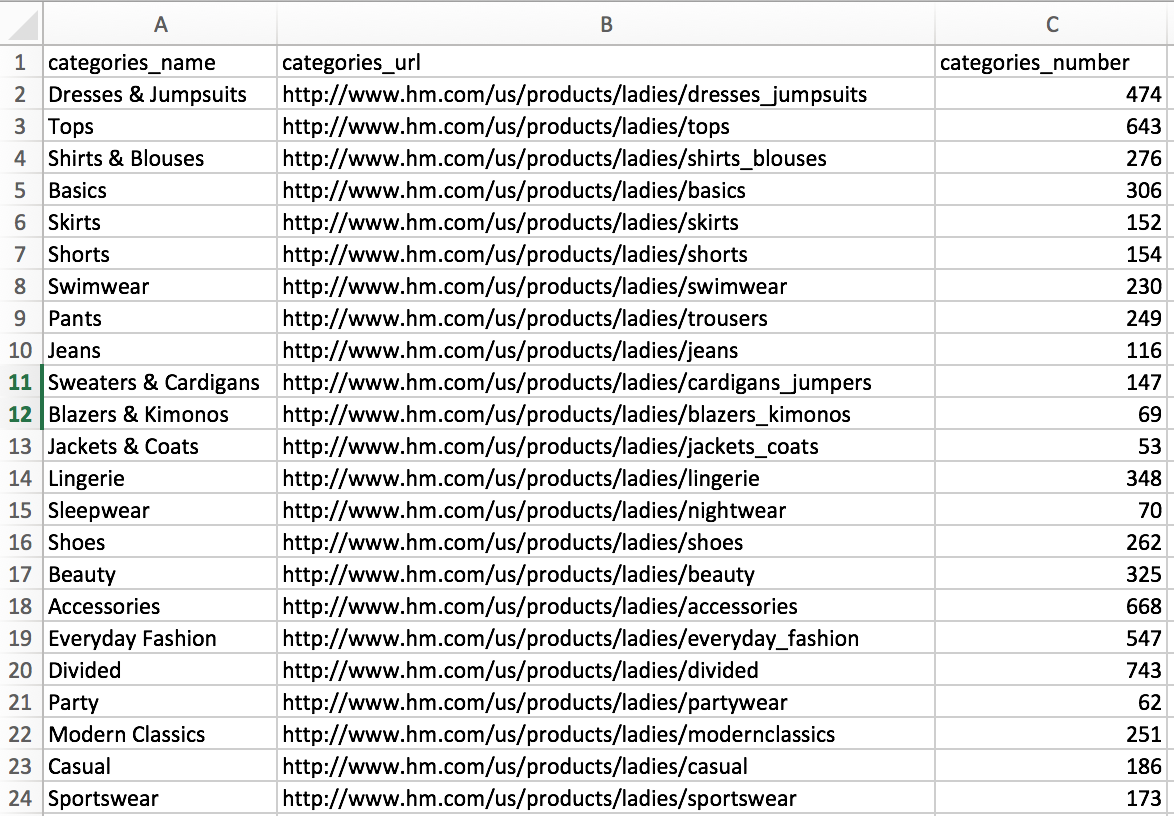Select the cell with value 643
The image size is (1174, 816).
pos(1051,126)
